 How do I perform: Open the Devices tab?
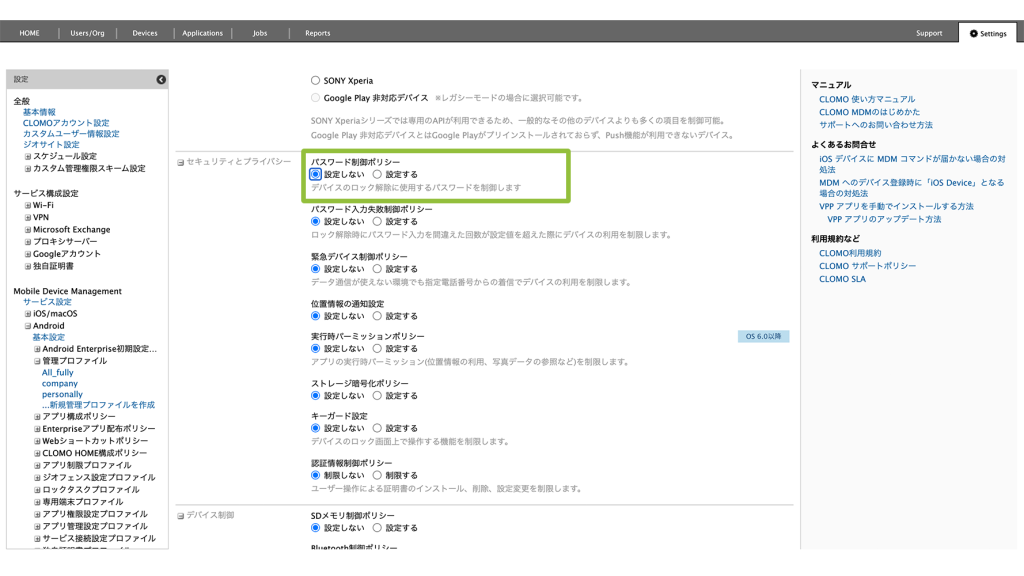tap(145, 33)
